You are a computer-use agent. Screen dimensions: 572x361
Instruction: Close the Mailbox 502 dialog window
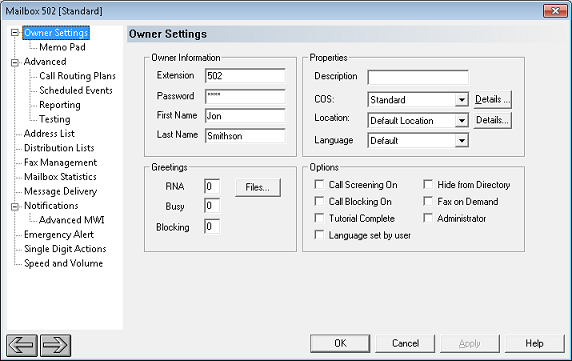[x=555, y=11]
